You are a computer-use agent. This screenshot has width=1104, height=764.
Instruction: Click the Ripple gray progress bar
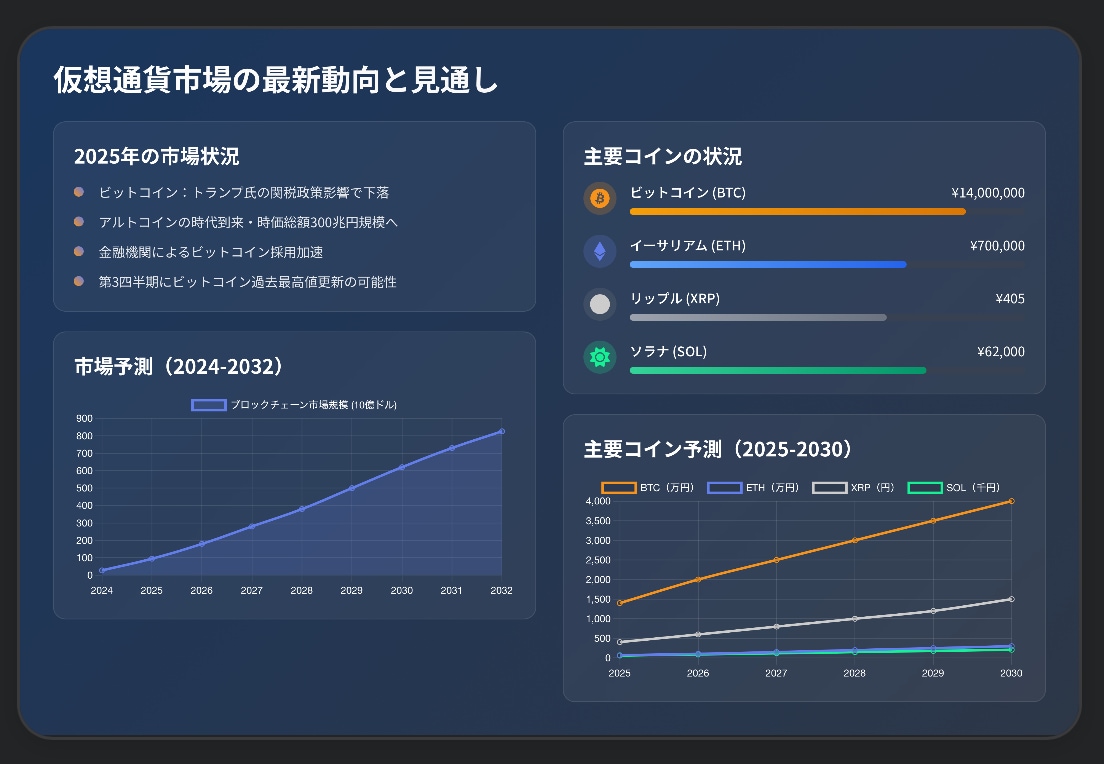coord(758,318)
